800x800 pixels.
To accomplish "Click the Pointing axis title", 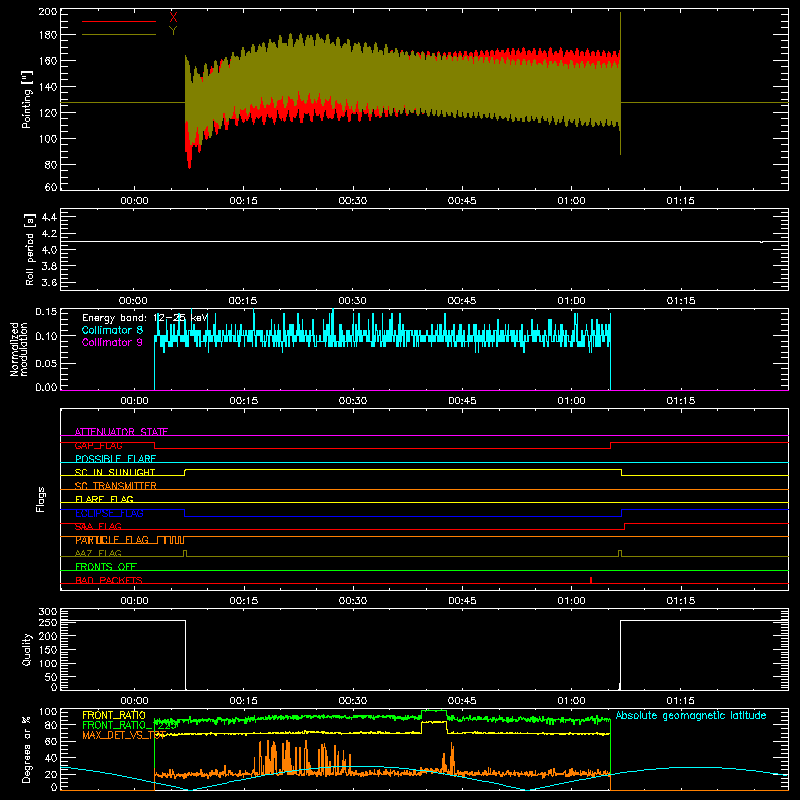I will point(27,99).
